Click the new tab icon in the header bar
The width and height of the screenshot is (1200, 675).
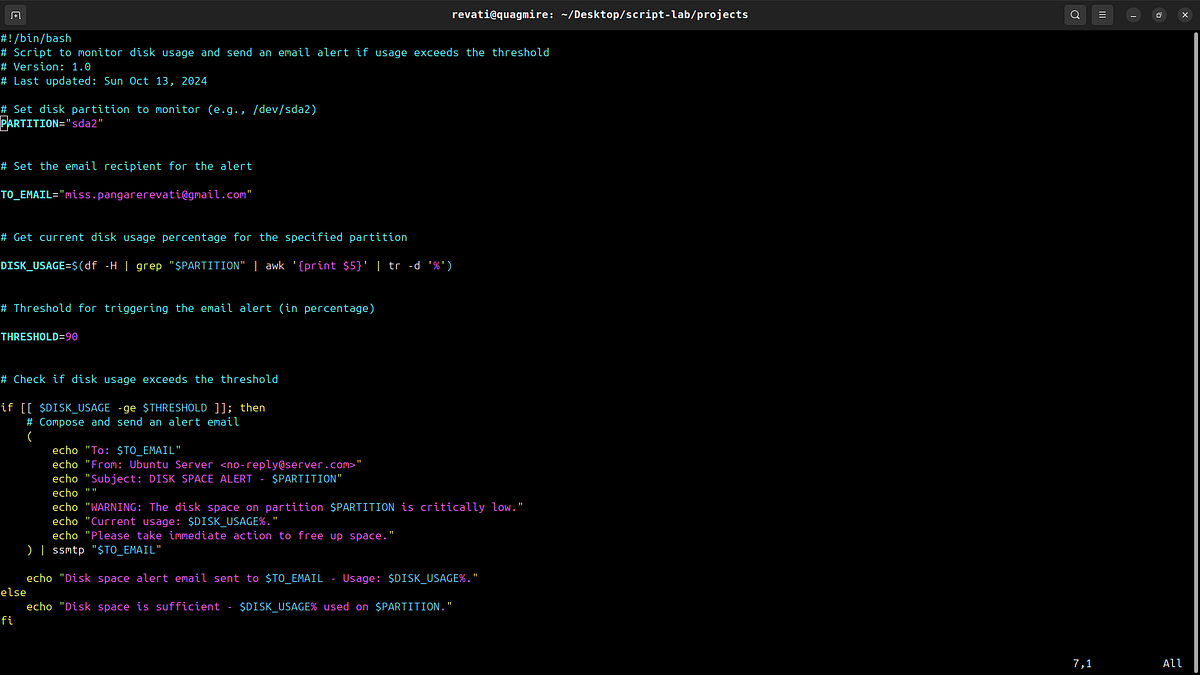pyautogui.click(x=14, y=14)
